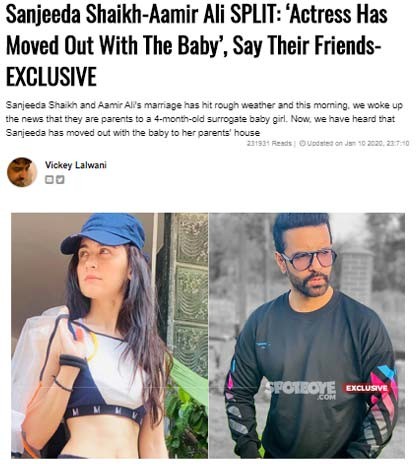Viewport: 418px width, 464px height.
Task: Click the 'Moved Out With The Baby' headline line
Action: coord(116,46)
